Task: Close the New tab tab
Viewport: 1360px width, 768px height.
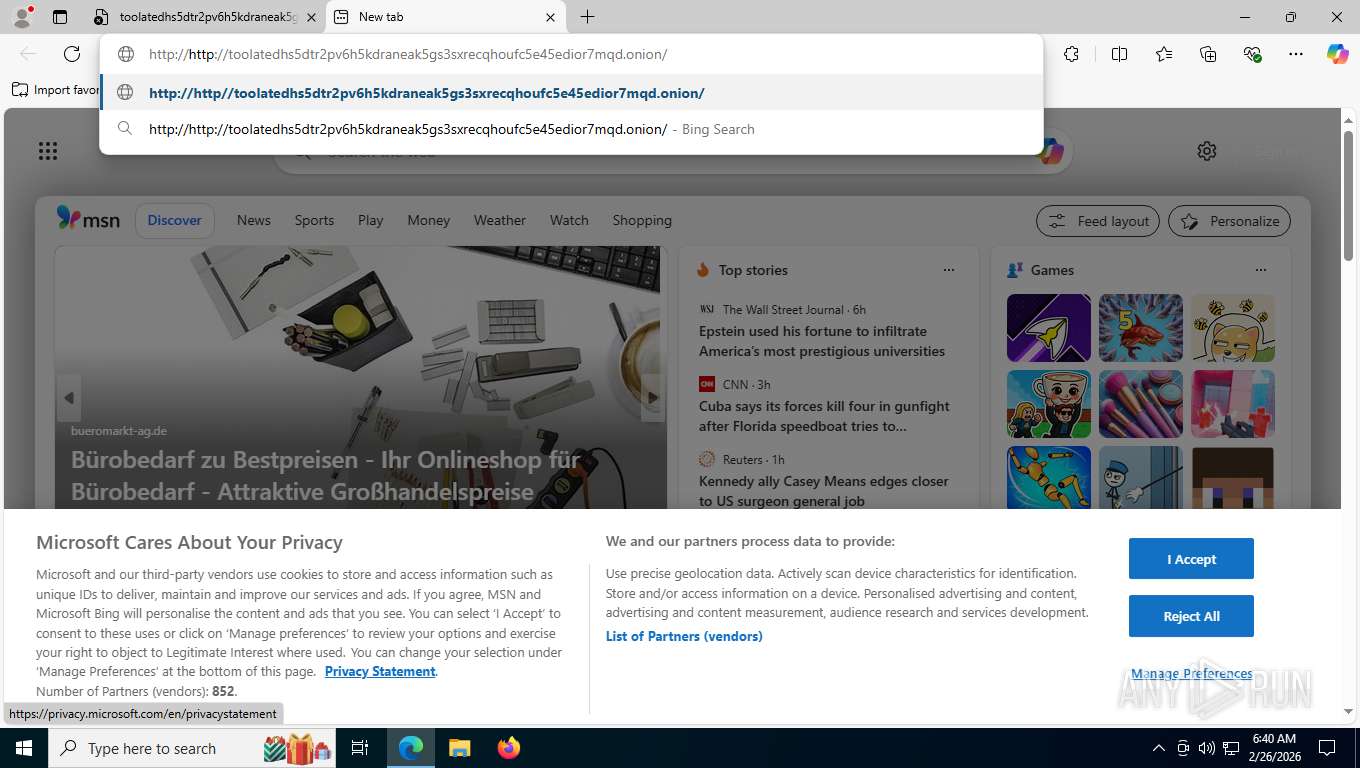Action: [x=550, y=17]
